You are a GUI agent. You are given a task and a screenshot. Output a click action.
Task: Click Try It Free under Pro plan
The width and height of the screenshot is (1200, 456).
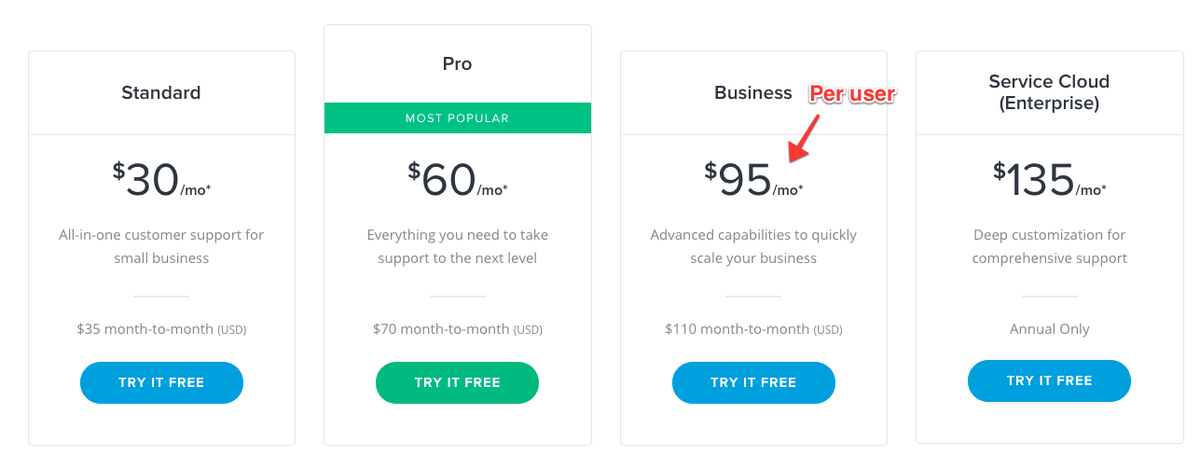tap(457, 383)
